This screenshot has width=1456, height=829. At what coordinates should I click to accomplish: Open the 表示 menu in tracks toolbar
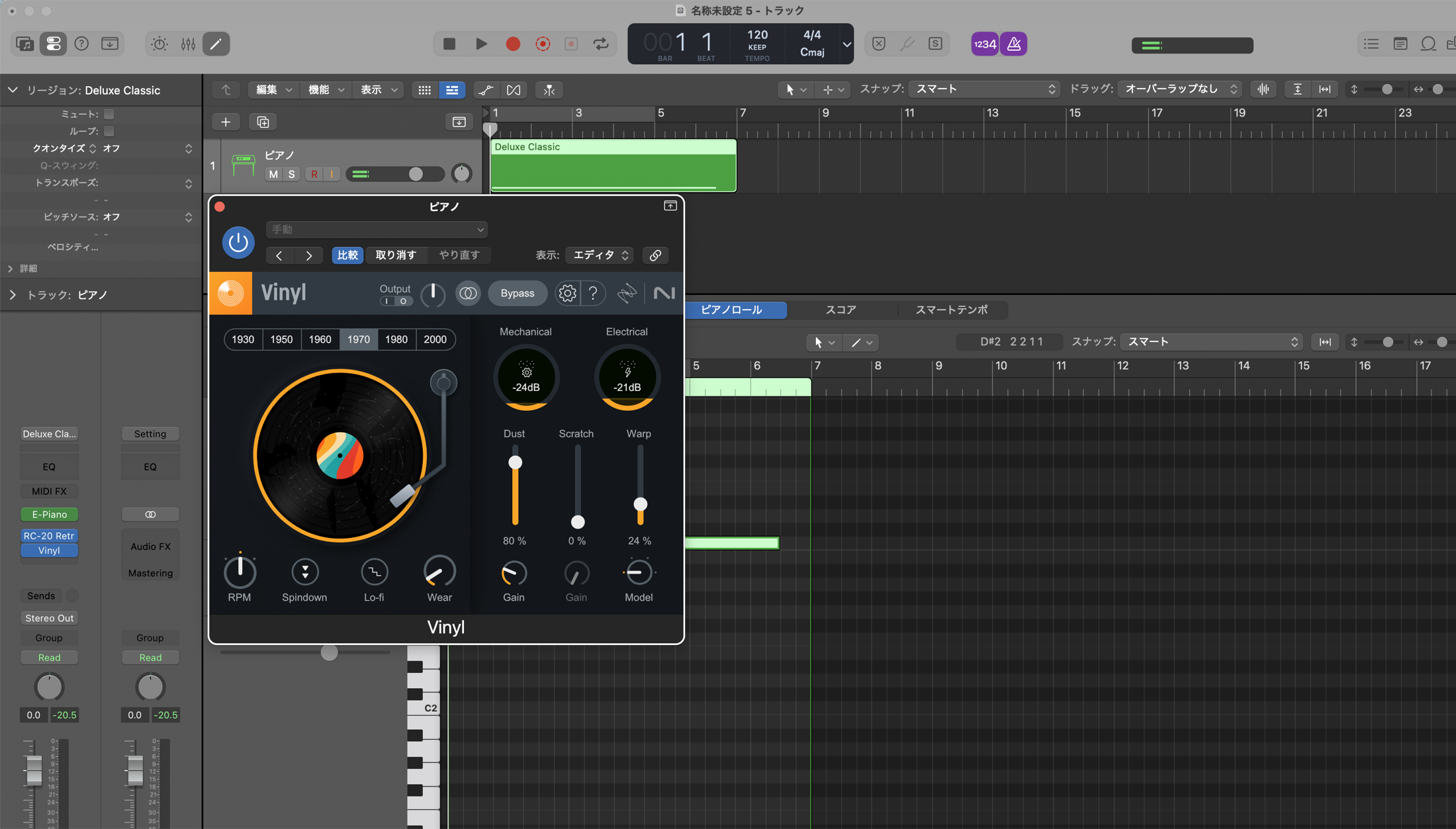(x=379, y=90)
